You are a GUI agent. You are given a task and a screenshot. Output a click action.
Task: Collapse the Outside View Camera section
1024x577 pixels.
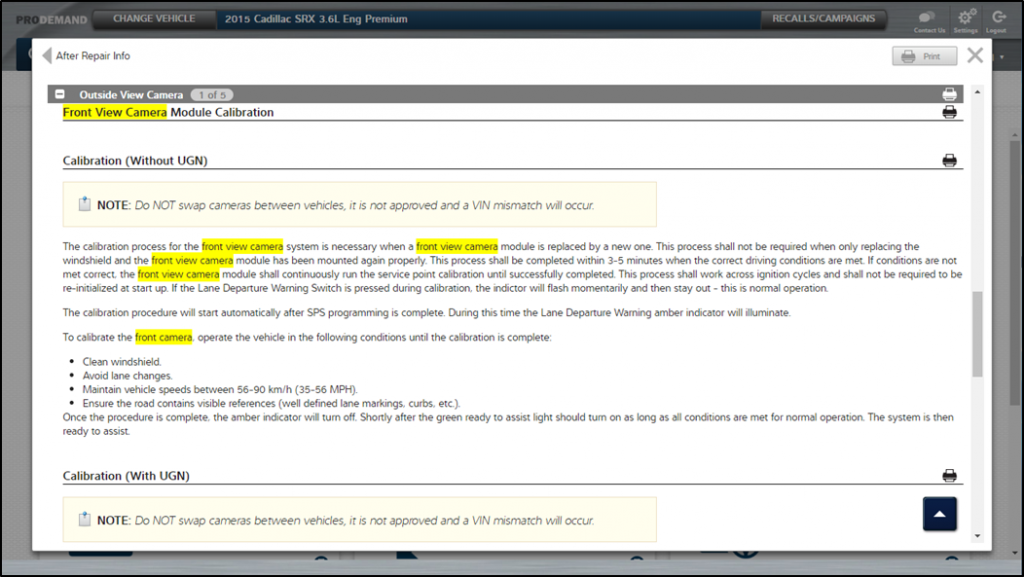coord(60,94)
